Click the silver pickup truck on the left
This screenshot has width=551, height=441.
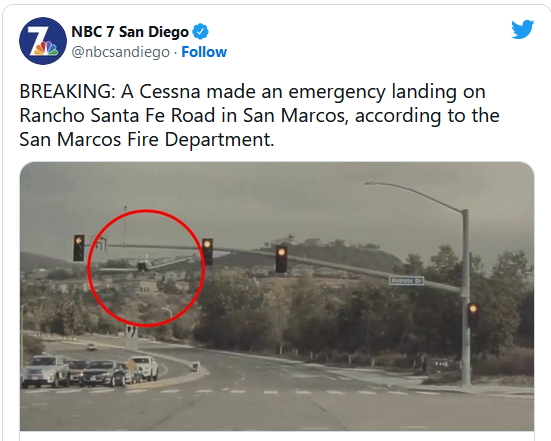(45, 371)
